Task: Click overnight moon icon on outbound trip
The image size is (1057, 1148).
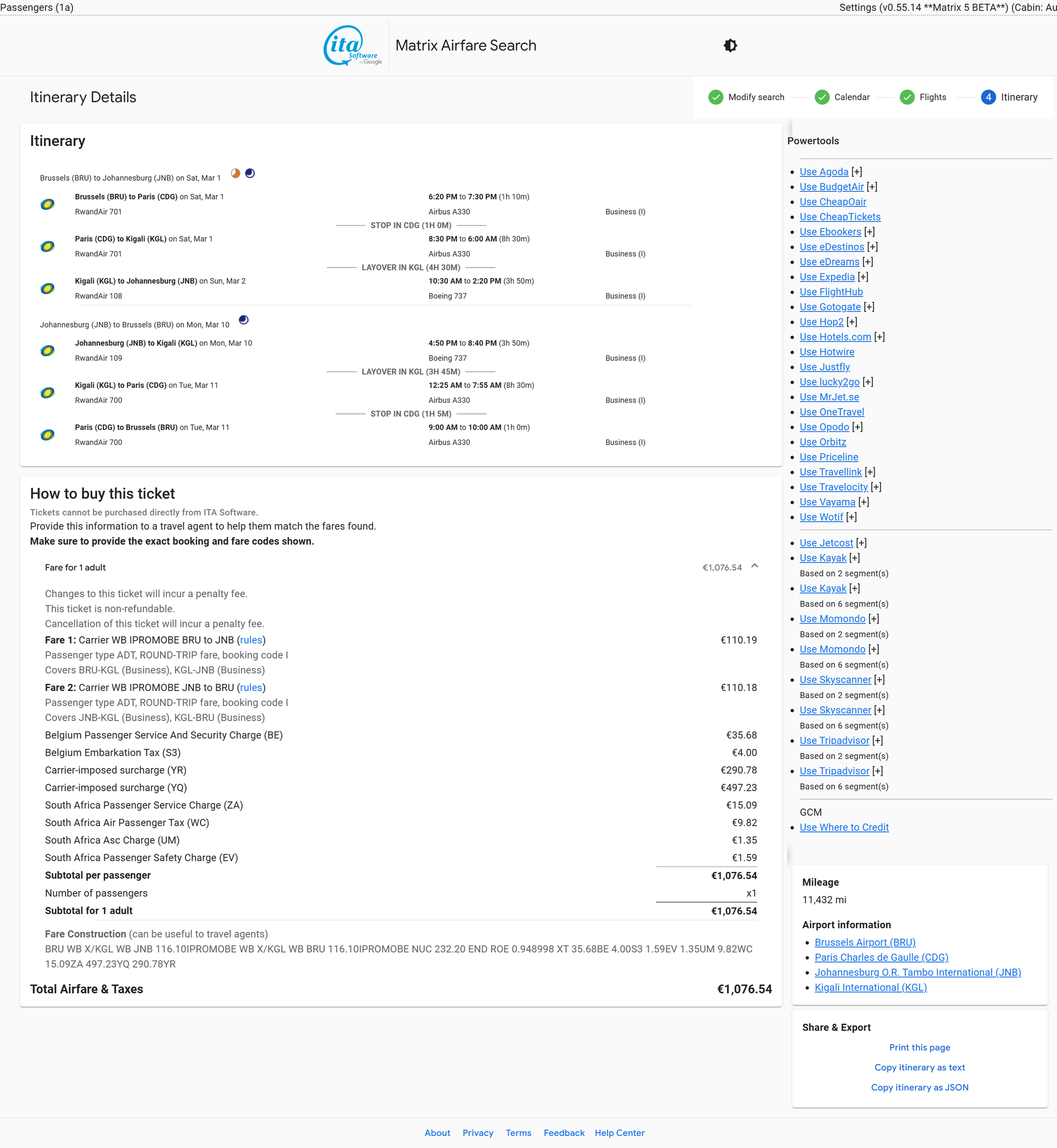Action: coord(250,173)
